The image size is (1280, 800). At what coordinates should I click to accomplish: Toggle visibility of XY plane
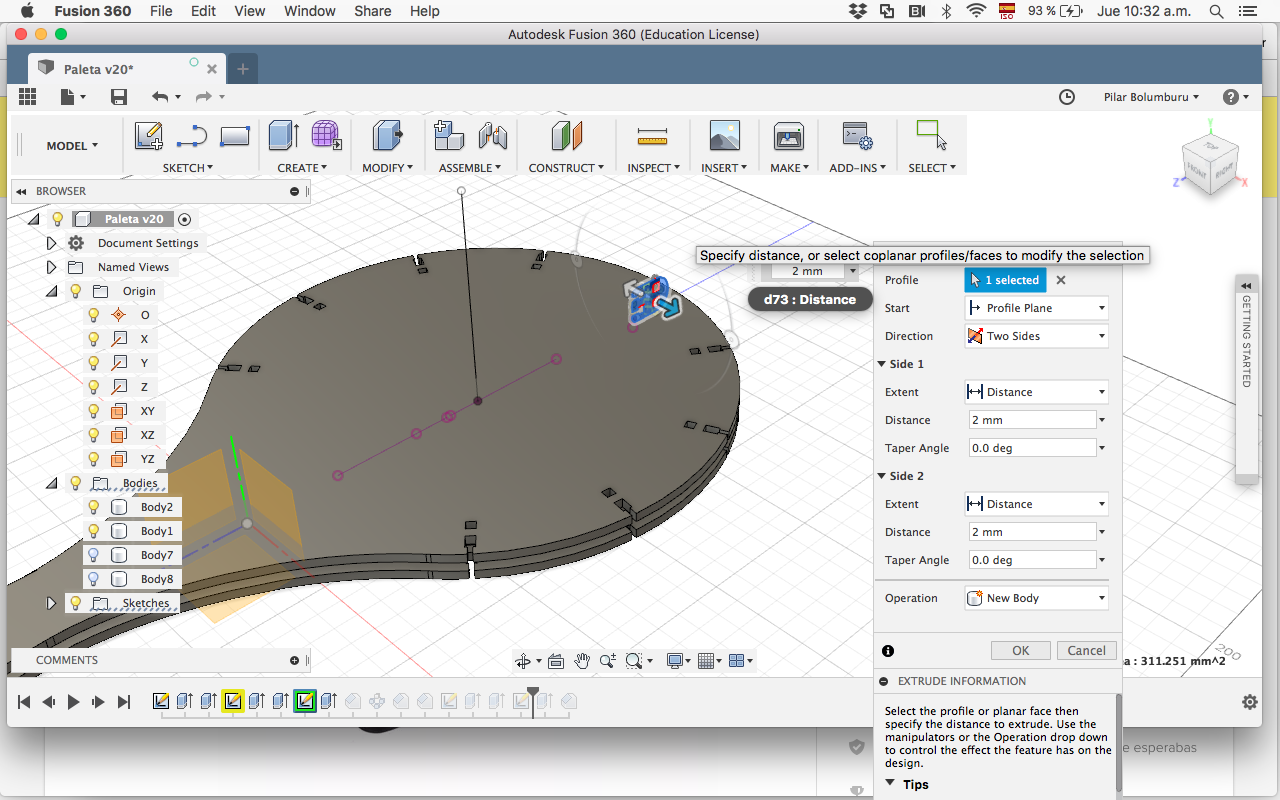tap(94, 411)
